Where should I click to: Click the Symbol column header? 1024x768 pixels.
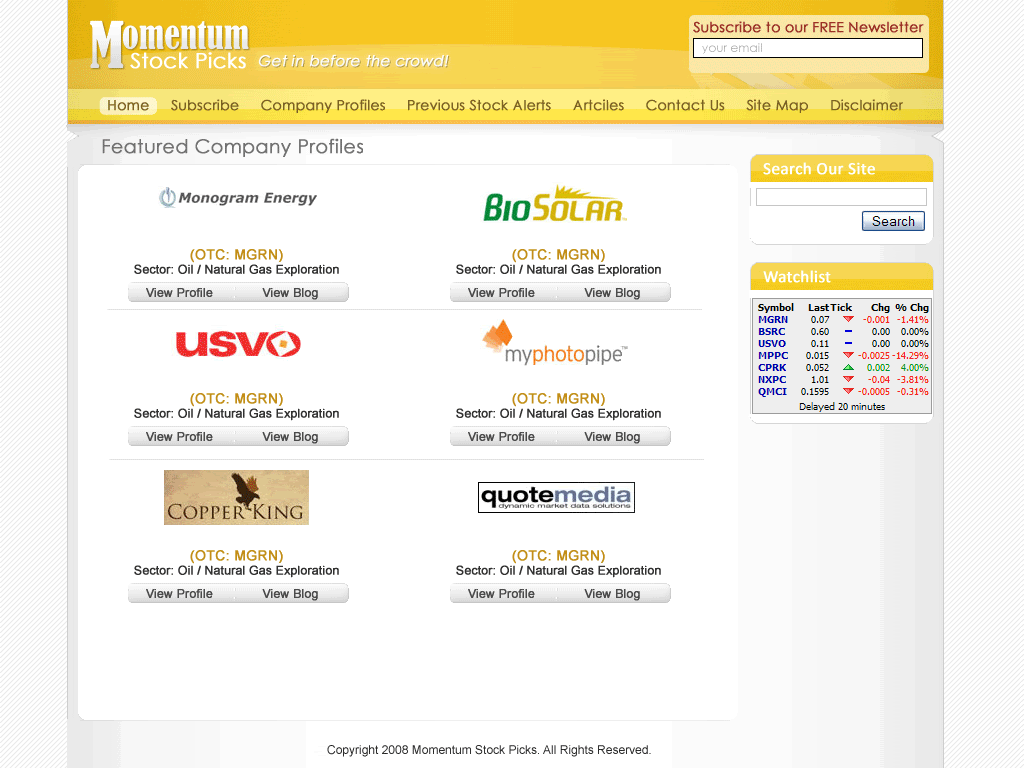click(775, 307)
